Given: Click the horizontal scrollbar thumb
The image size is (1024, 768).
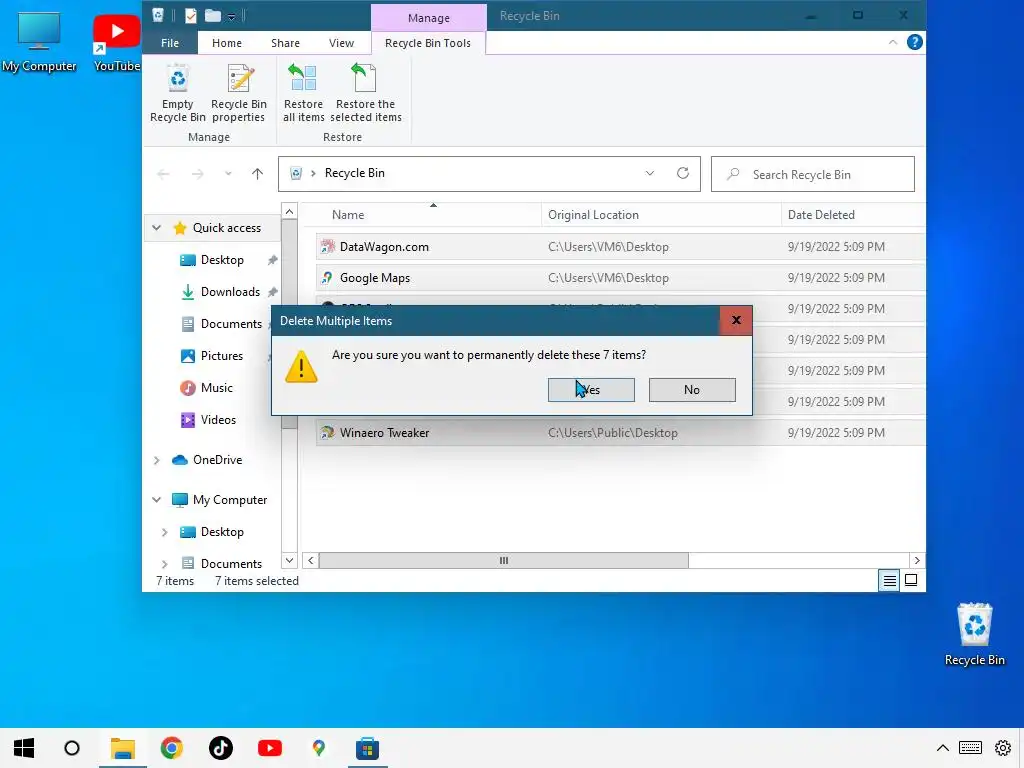Looking at the screenshot, I should click(x=504, y=560).
